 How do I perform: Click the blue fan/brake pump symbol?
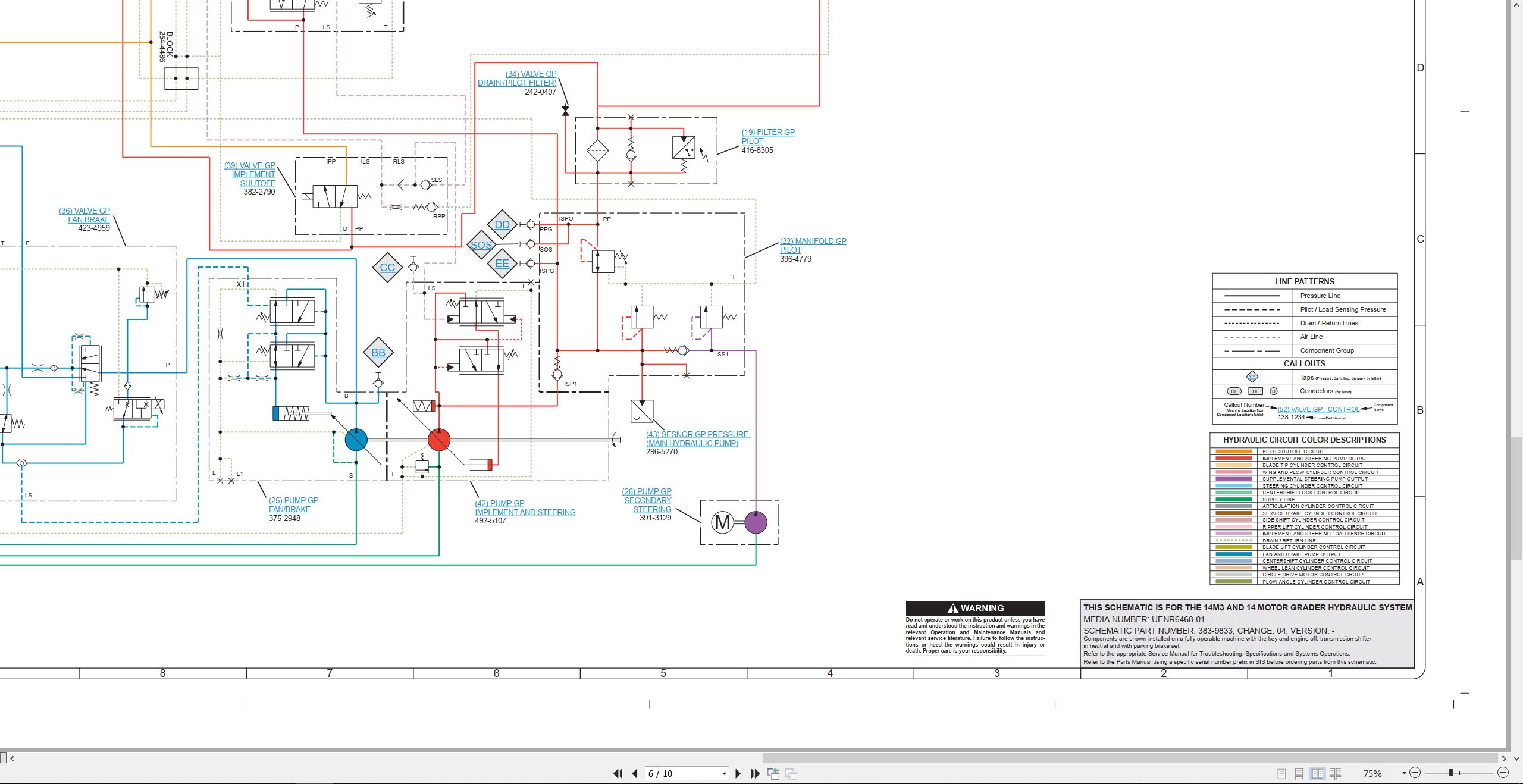pyautogui.click(x=356, y=440)
